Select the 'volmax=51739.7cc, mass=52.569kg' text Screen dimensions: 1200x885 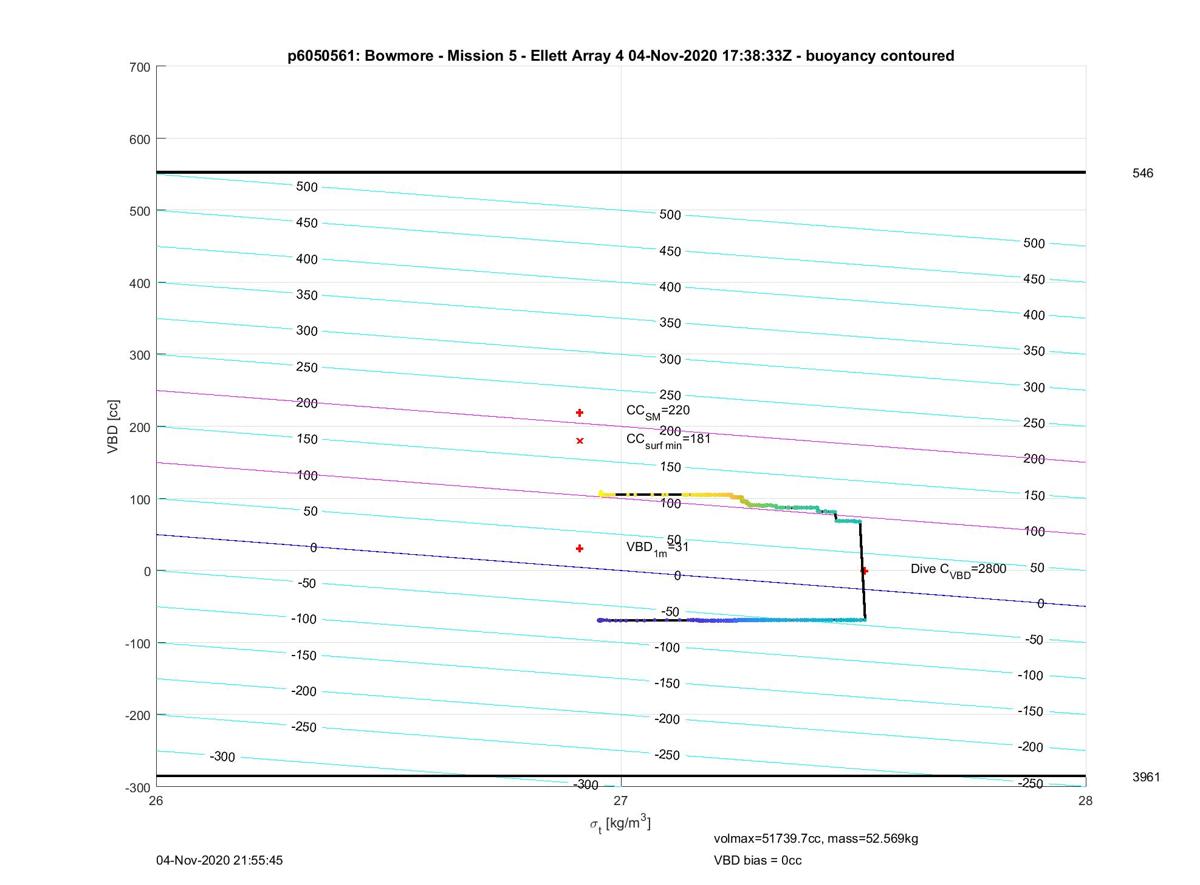point(816,838)
